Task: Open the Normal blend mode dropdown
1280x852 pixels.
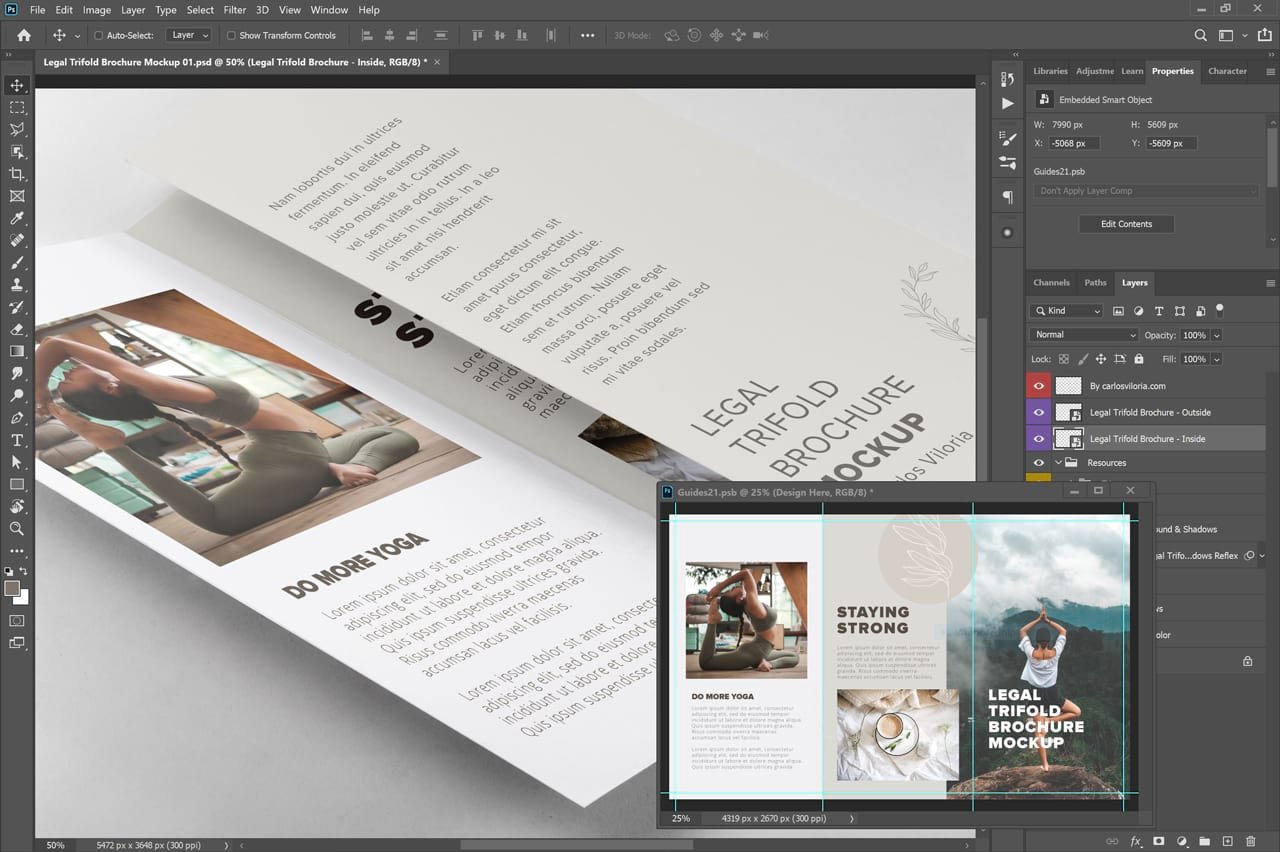Action: pos(1084,335)
